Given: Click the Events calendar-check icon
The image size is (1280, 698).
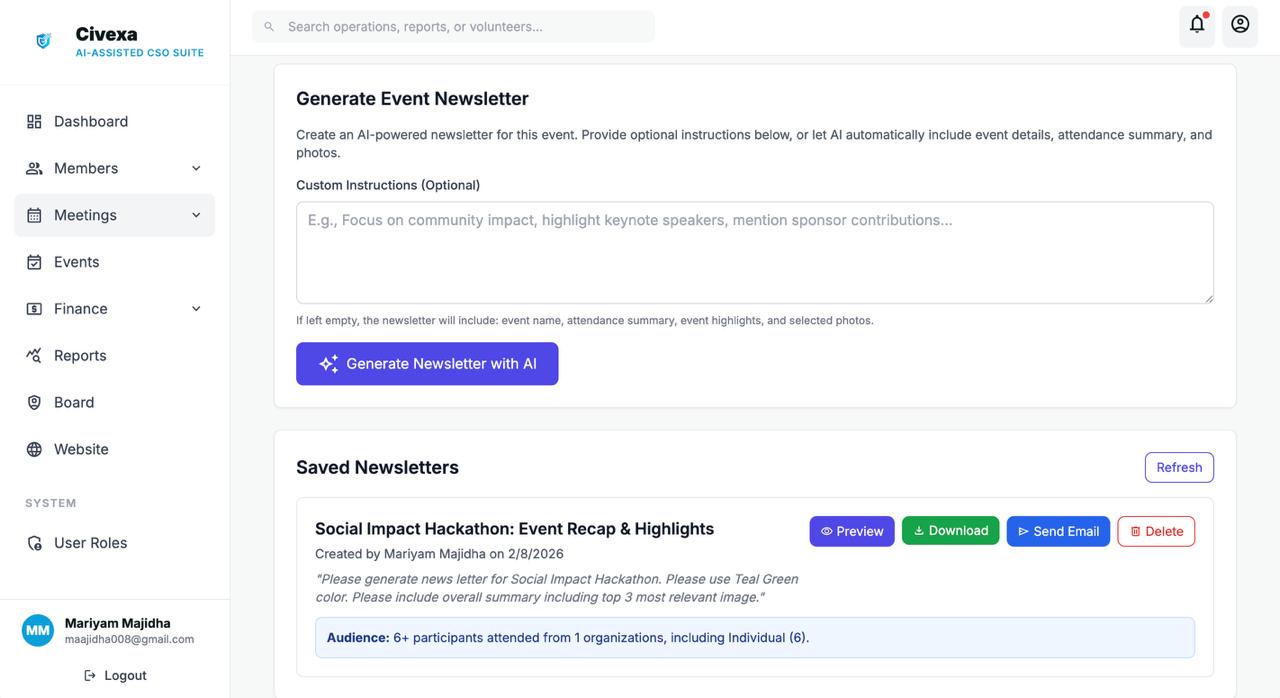Looking at the screenshot, I should pyautogui.click(x=34, y=262).
